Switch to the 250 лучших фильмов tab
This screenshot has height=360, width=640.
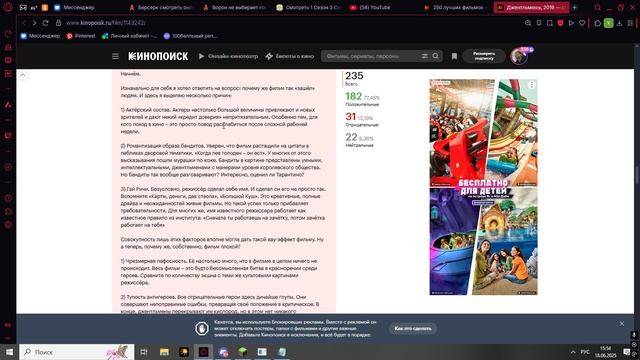pos(455,7)
